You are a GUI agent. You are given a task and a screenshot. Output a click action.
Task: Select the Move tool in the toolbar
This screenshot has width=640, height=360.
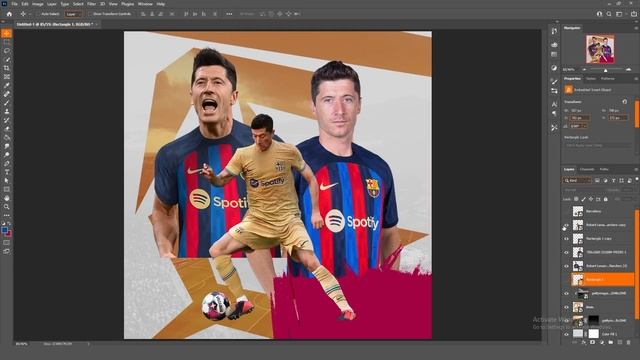click(7, 33)
